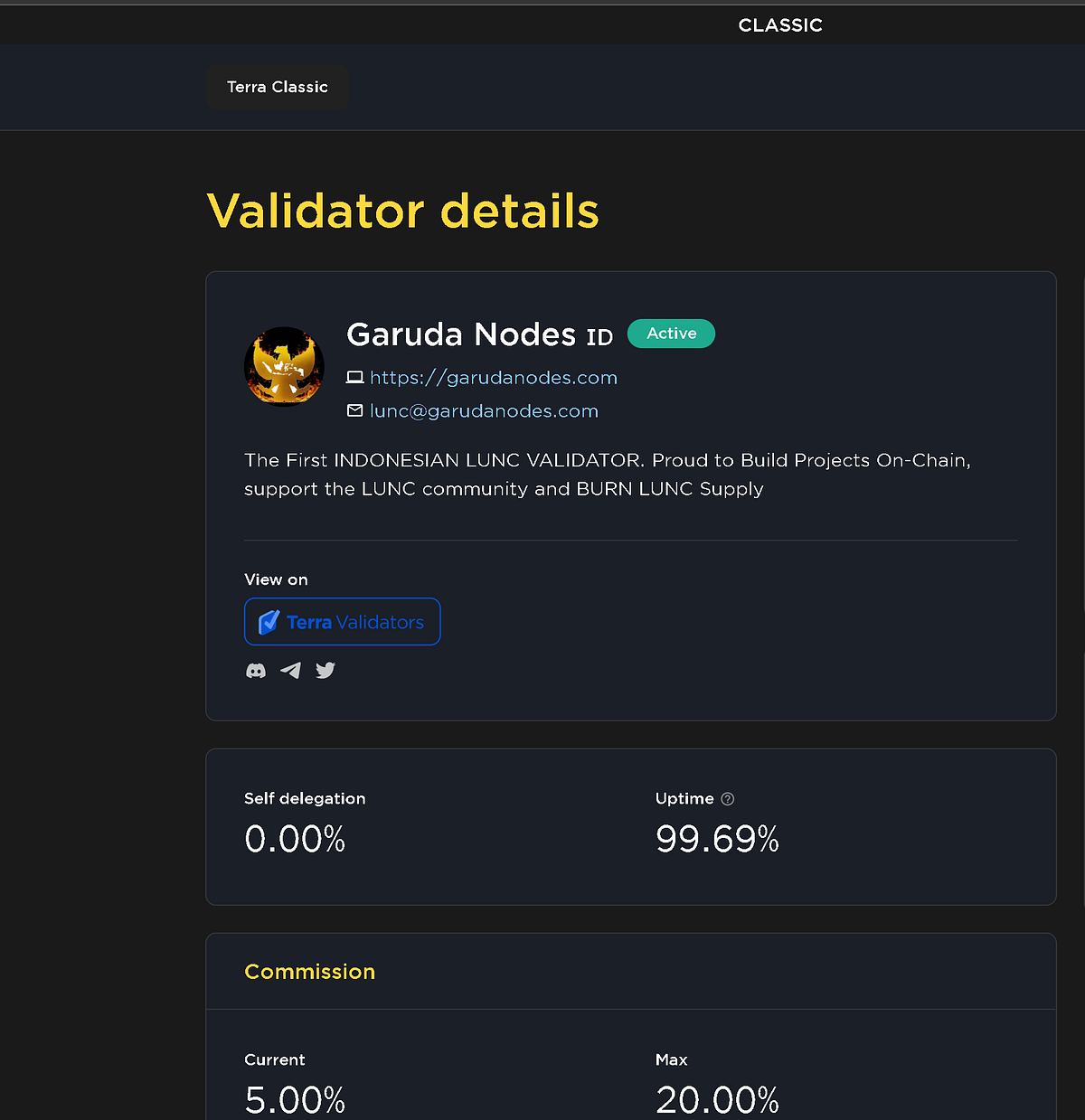Click the envelope icon before the email address

pyautogui.click(x=355, y=409)
